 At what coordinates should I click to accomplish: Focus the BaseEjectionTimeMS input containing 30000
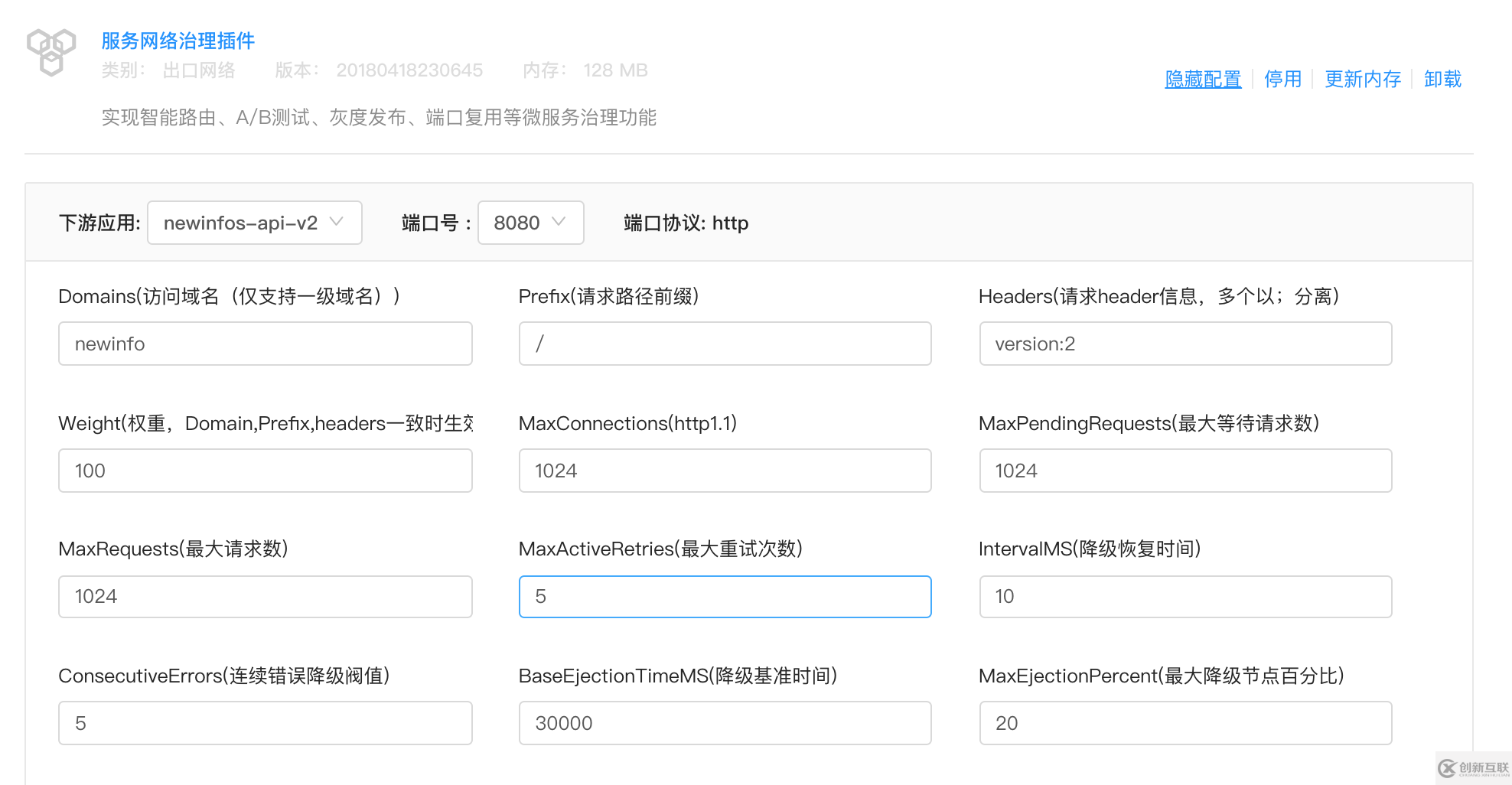(x=725, y=723)
